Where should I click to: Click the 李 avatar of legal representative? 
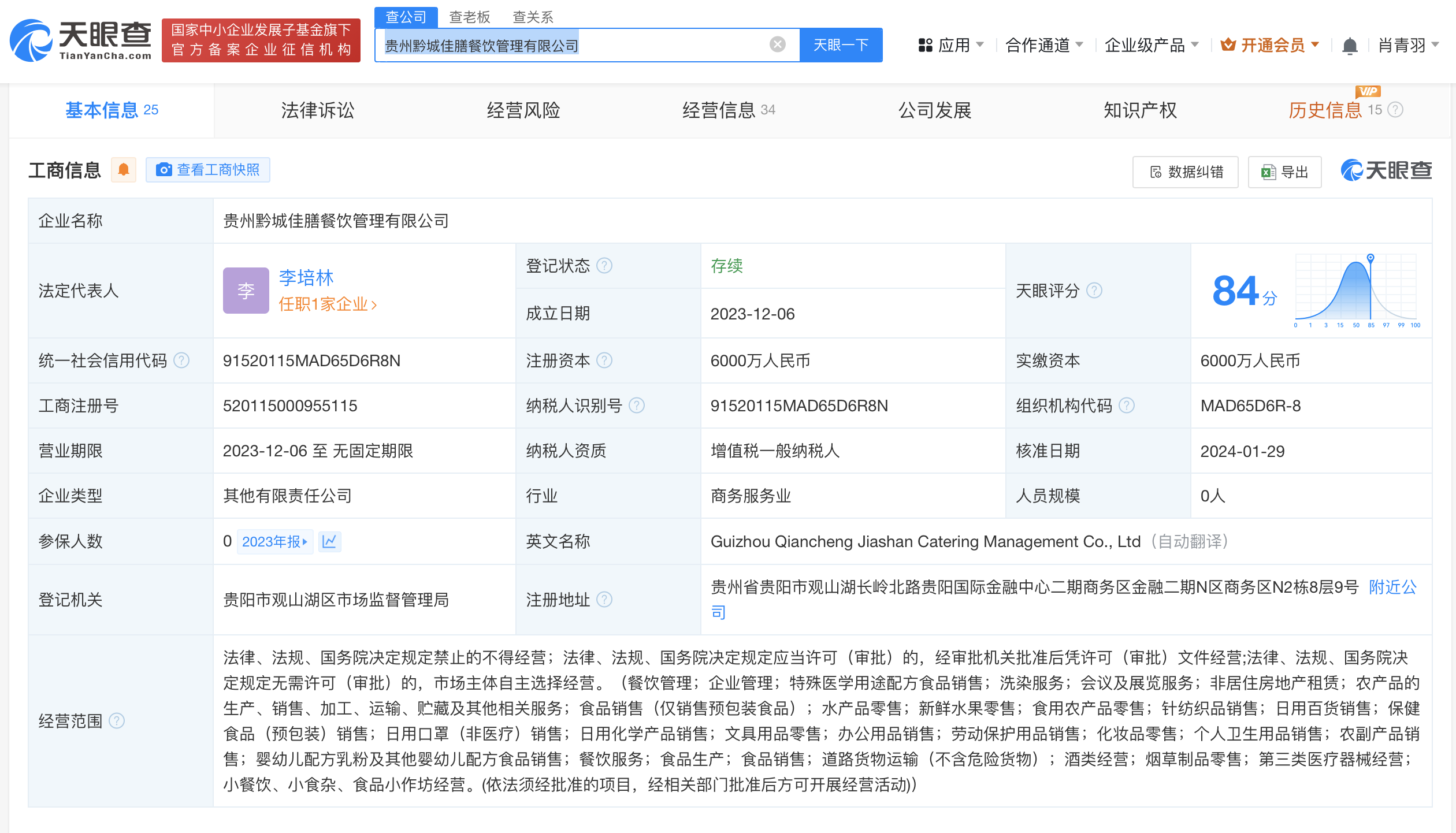pos(246,291)
